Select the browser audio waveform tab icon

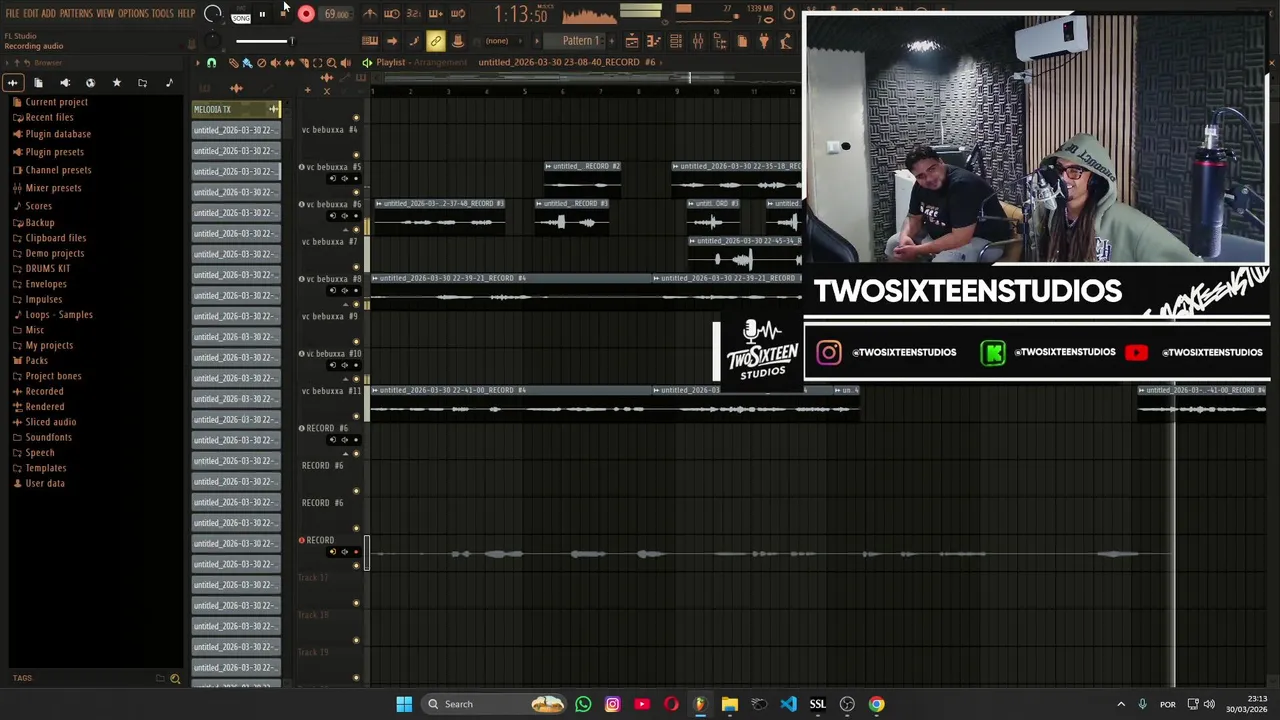[x=12, y=83]
